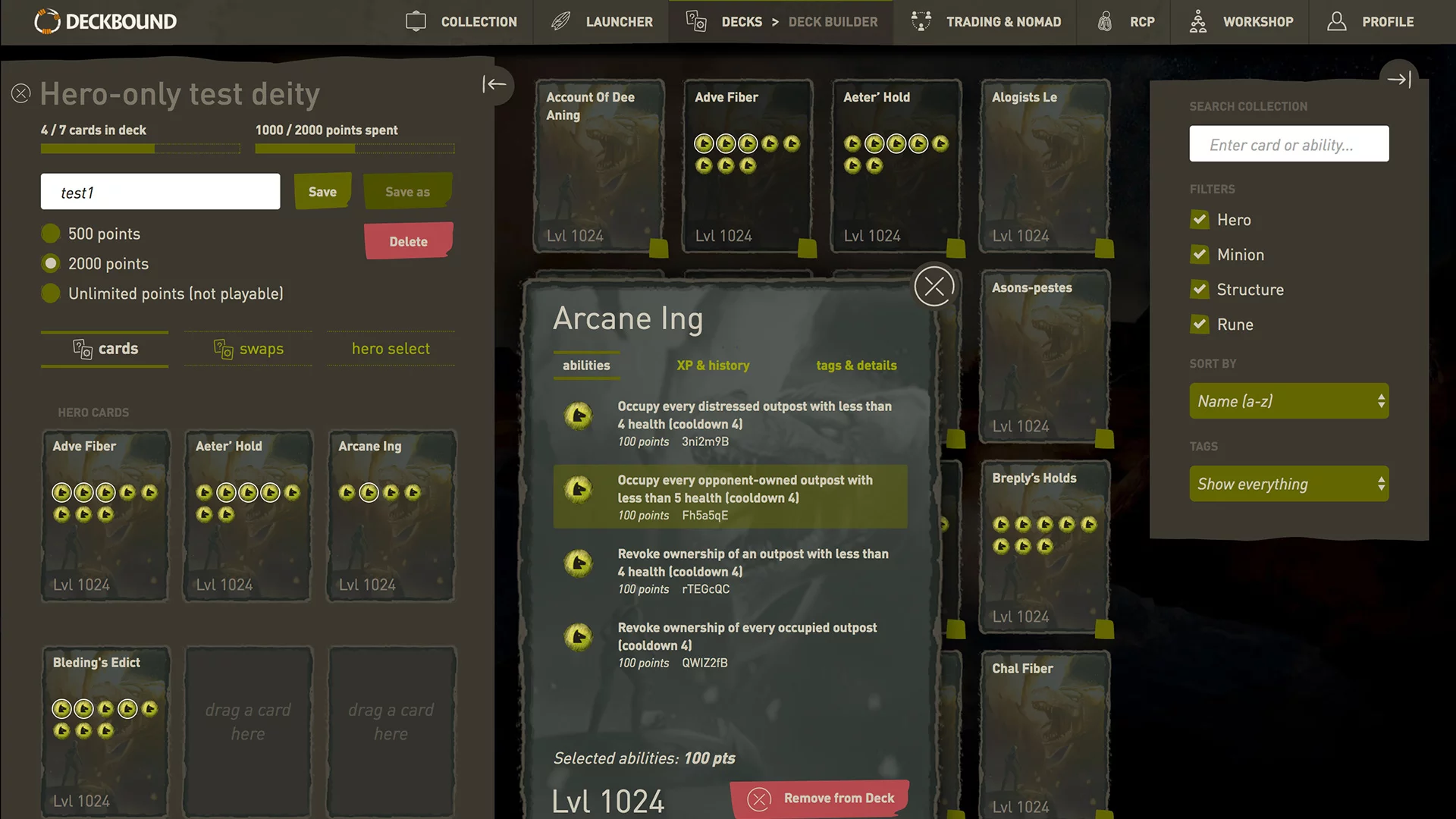Click the cards in deck progress bar

[140, 149]
